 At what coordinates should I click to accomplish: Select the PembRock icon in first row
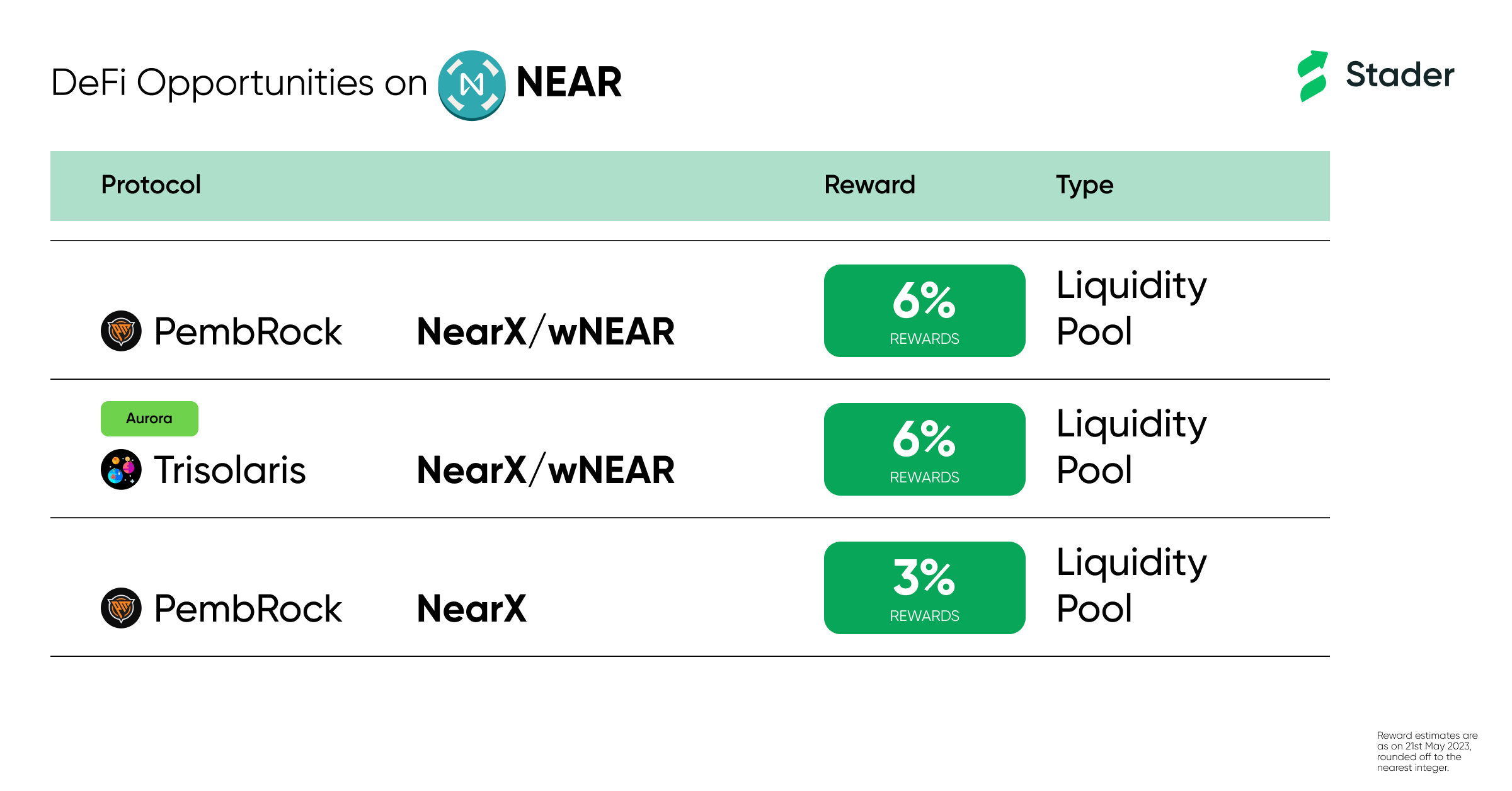pos(121,331)
